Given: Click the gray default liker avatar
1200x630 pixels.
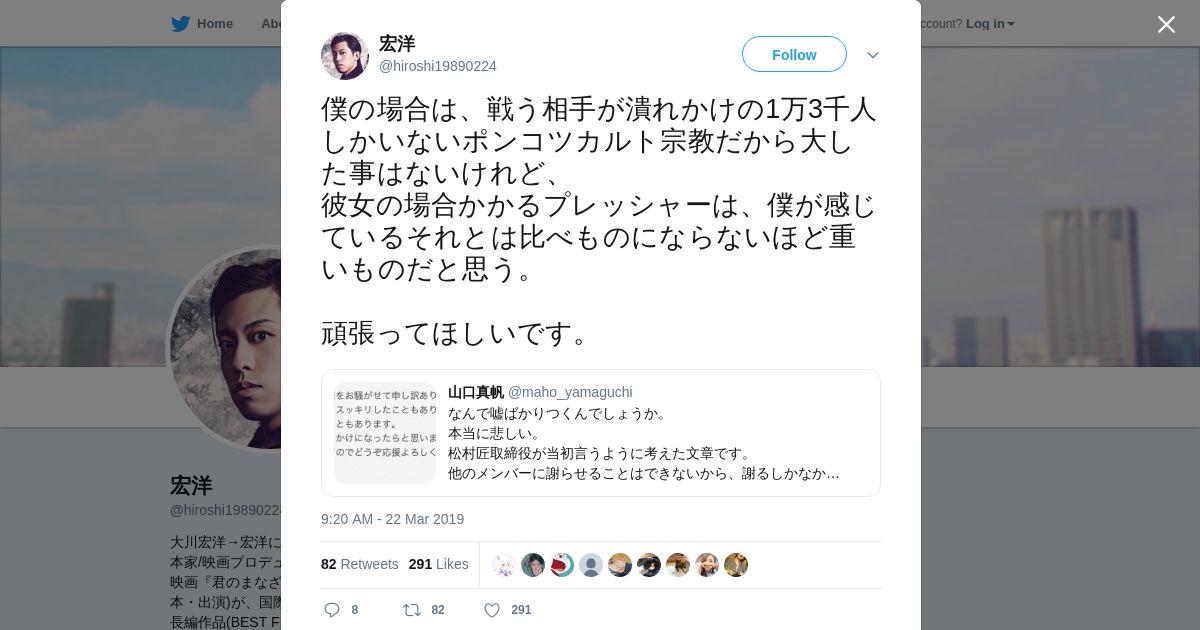Looking at the screenshot, I should pos(591,565).
